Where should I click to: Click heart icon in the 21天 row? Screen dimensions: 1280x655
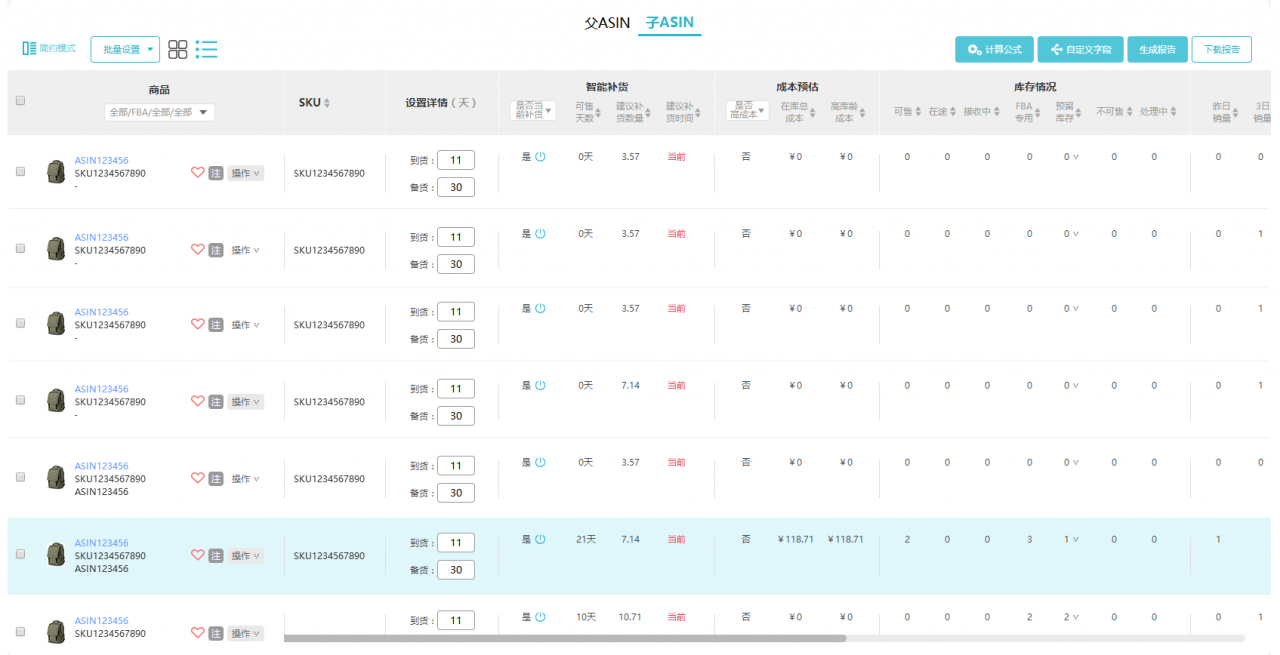tap(197, 556)
